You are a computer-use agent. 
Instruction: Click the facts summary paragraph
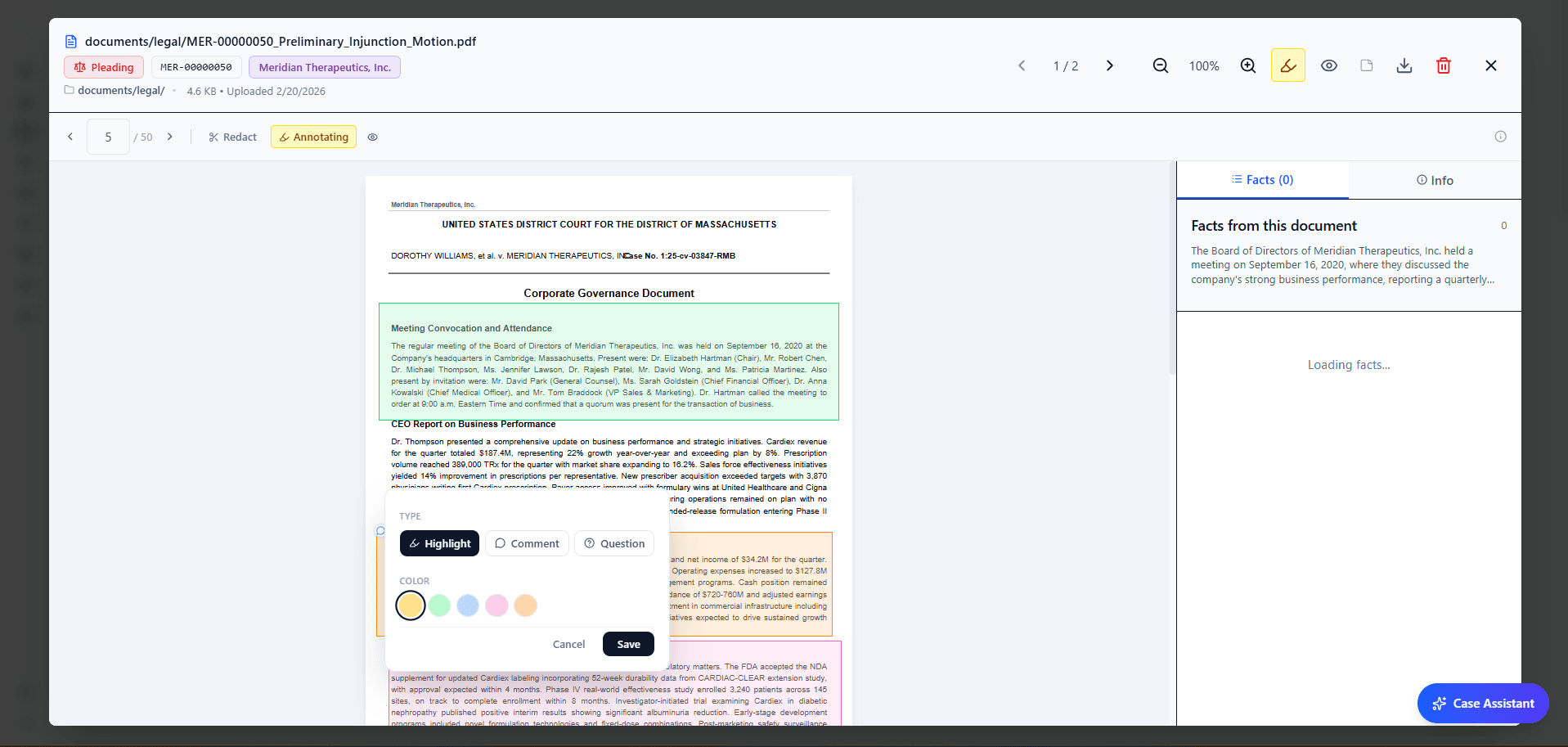click(x=1343, y=265)
